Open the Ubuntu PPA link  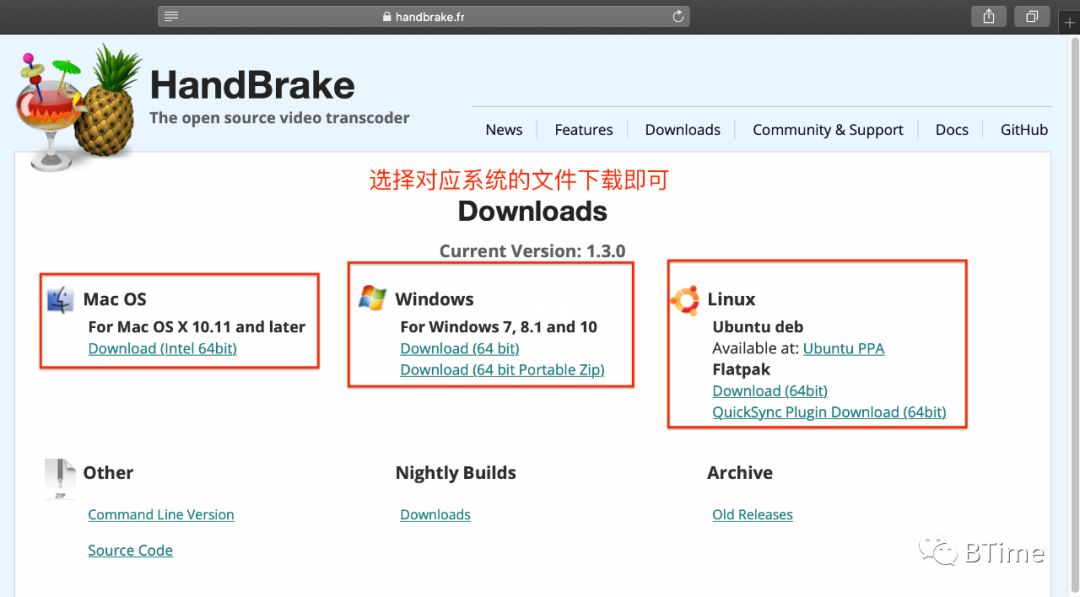click(844, 348)
